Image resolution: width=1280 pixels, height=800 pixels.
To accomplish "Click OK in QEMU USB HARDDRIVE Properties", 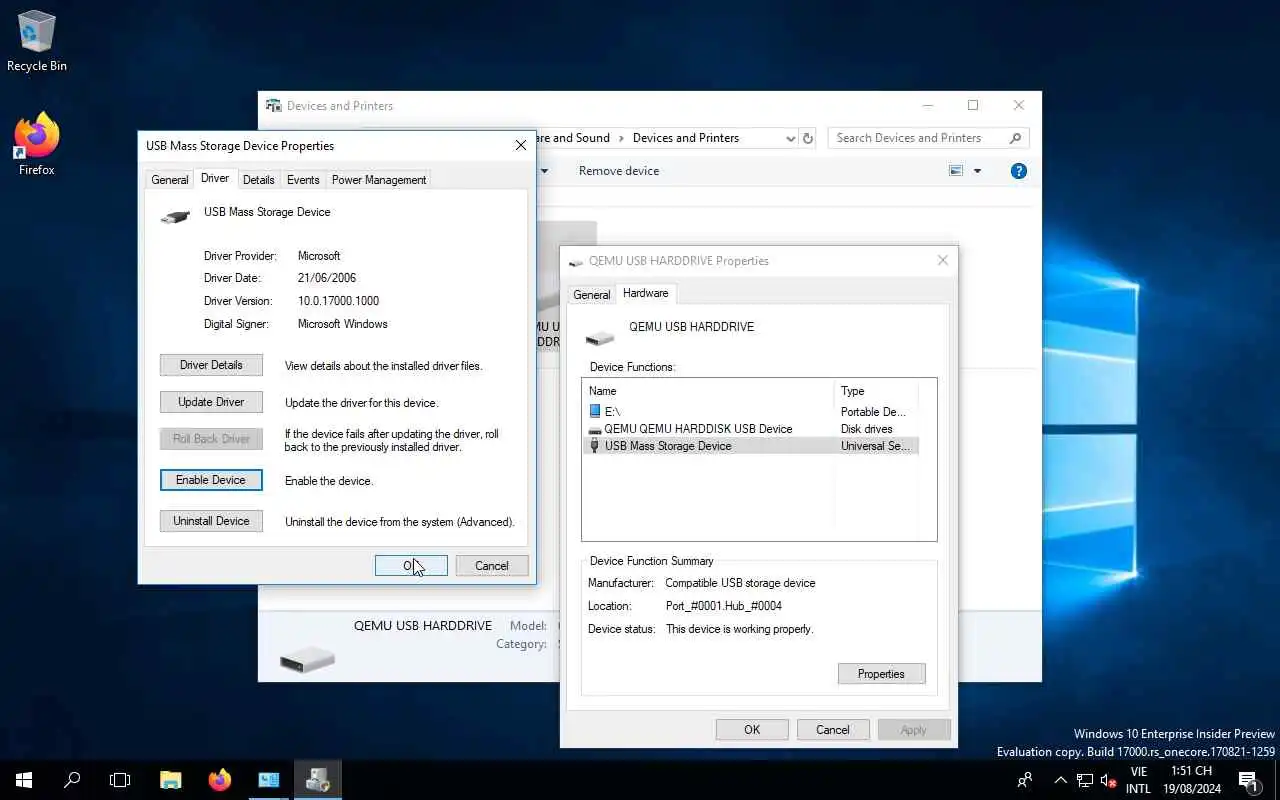I will click(x=752, y=730).
